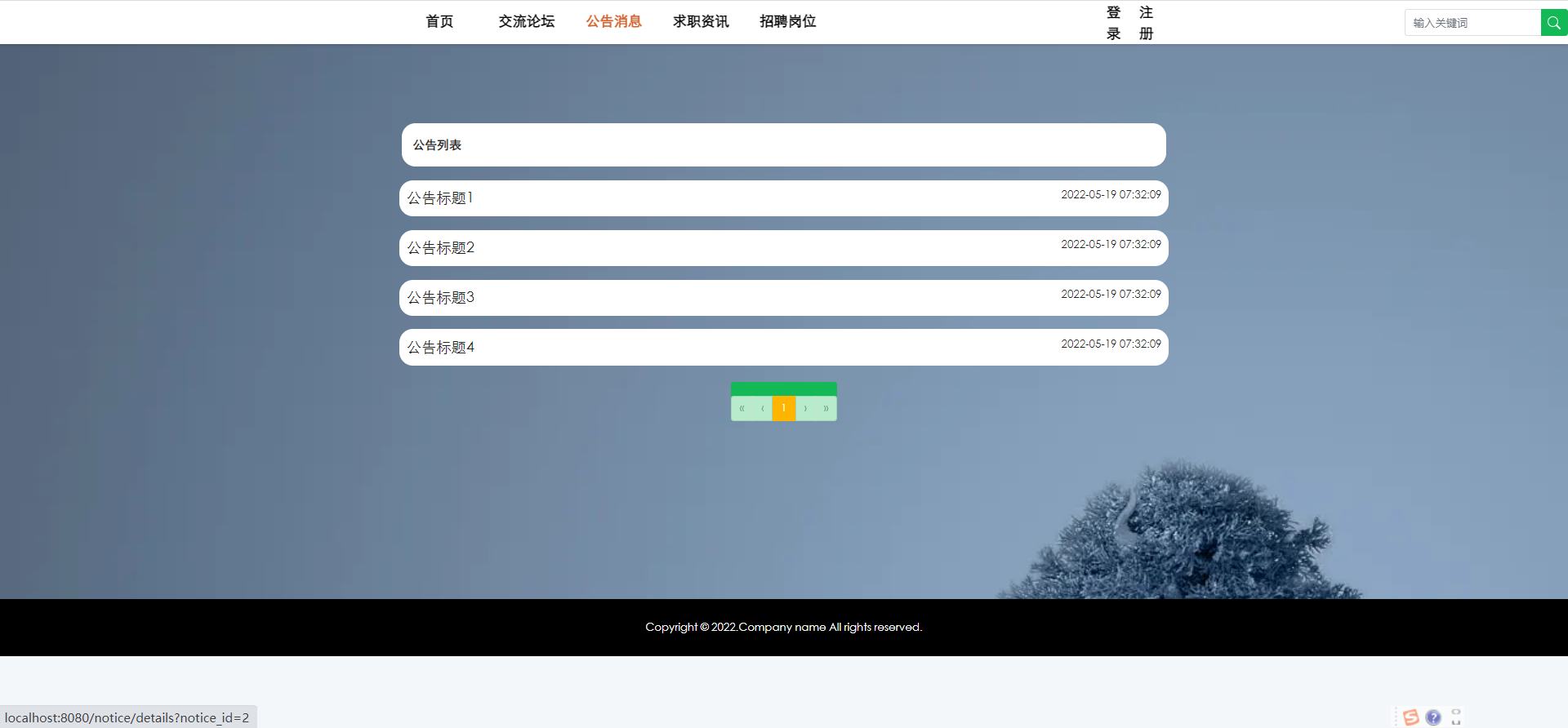Viewport: 1568px width, 728px height.
Task: Go to previous page in pagination
Action: pyautogui.click(x=762, y=408)
